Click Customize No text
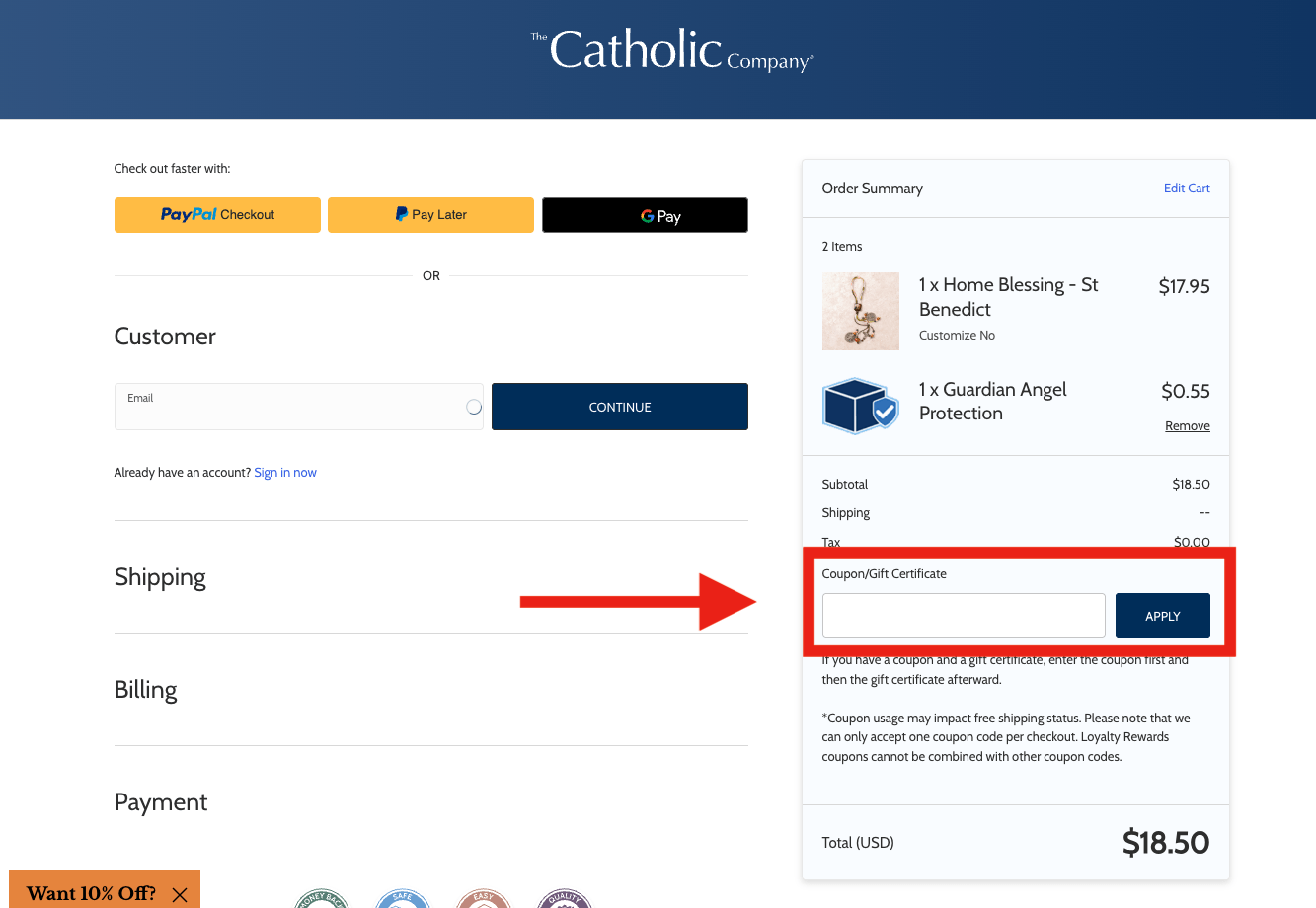This screenshot has width=1316, height=908. pos(957,336)
